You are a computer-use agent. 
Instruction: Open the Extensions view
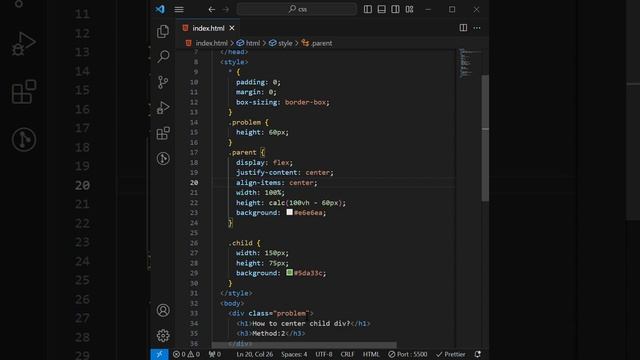click(x=163, y=133)
